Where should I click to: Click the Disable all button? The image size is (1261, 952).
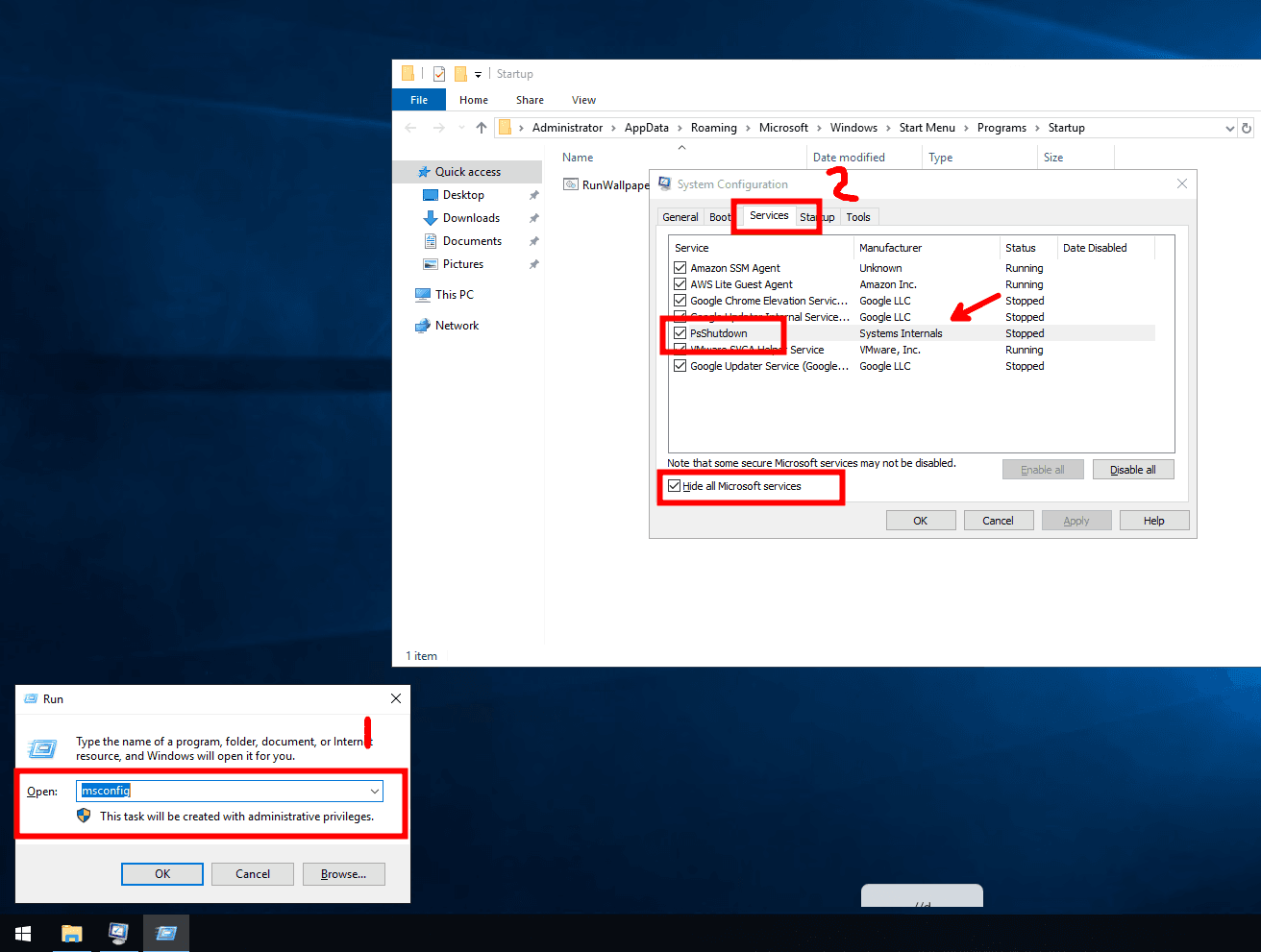click(1132, 470)
